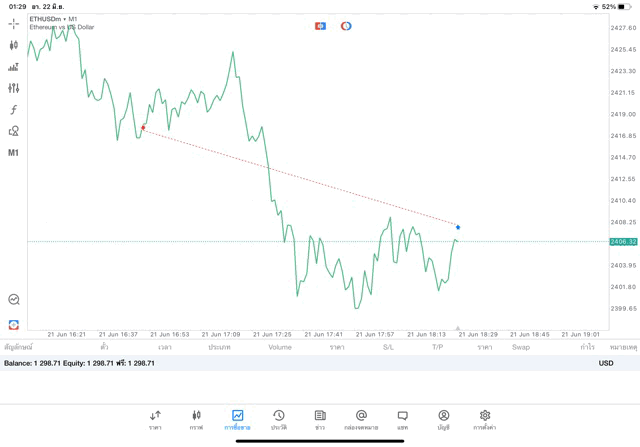
Task: Select the crosshair tool in left toolbar
Action: 14,23
